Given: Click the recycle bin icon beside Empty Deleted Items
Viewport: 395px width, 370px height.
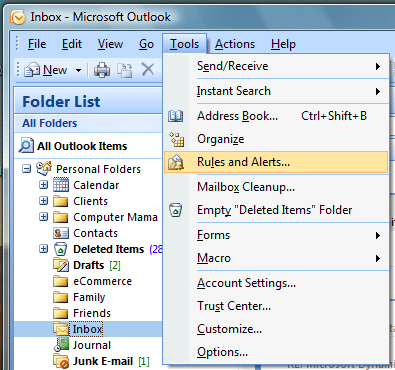Looking at the screenshot, I should point(176,210).
